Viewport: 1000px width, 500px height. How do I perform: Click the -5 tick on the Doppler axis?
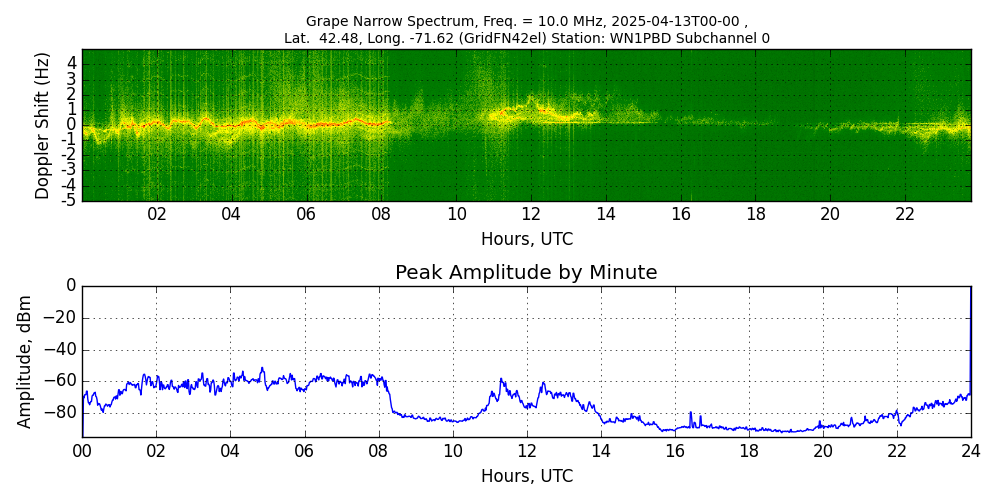69,200
